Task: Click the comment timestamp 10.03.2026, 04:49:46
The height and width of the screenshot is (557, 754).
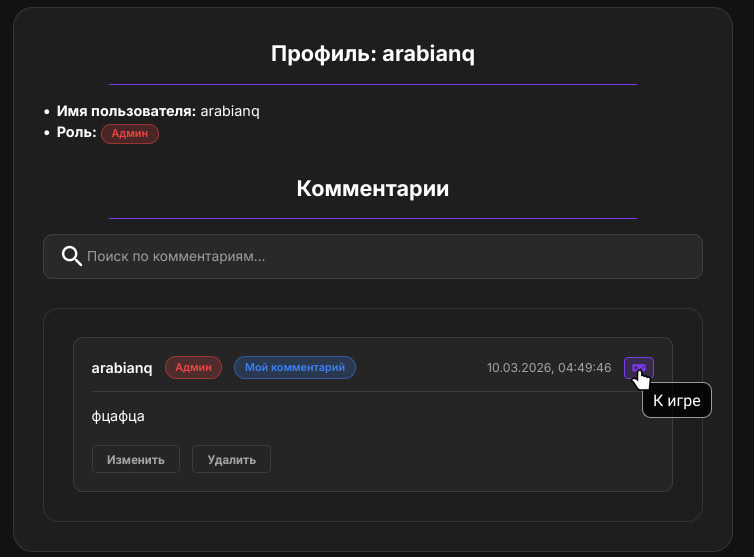Action: 549,368
